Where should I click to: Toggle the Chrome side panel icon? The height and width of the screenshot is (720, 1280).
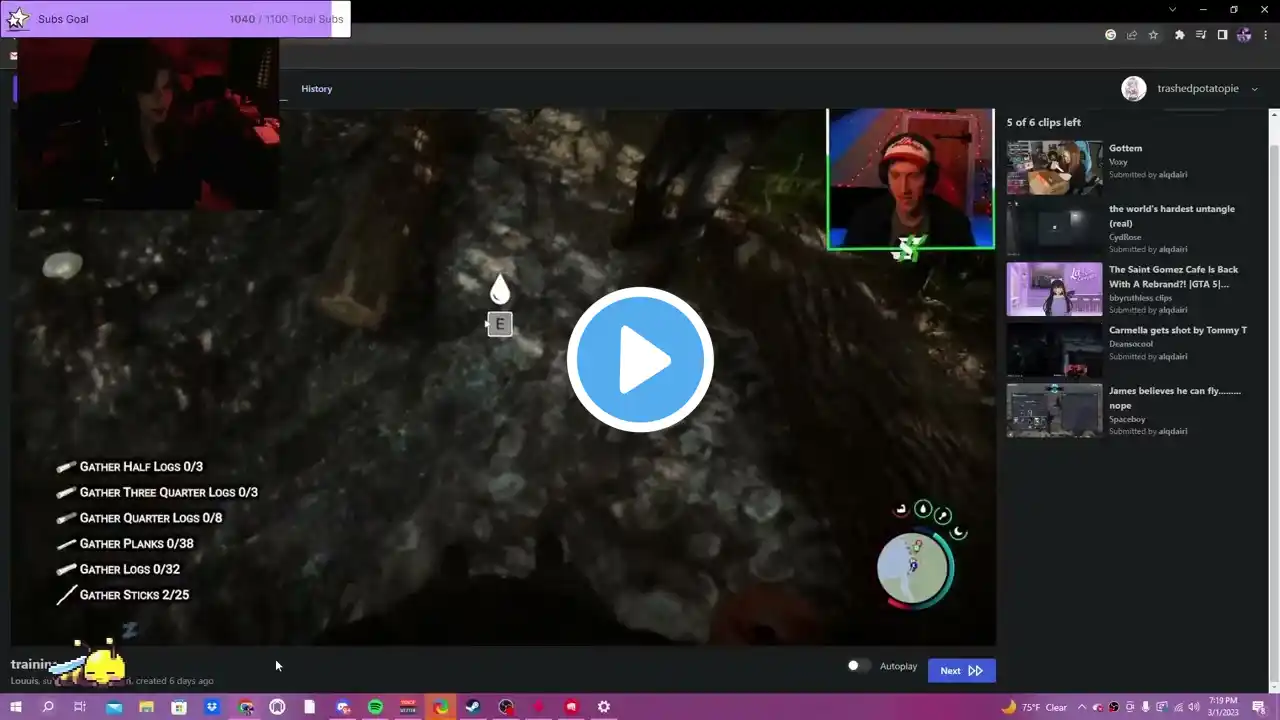(x=1222, y=35)
